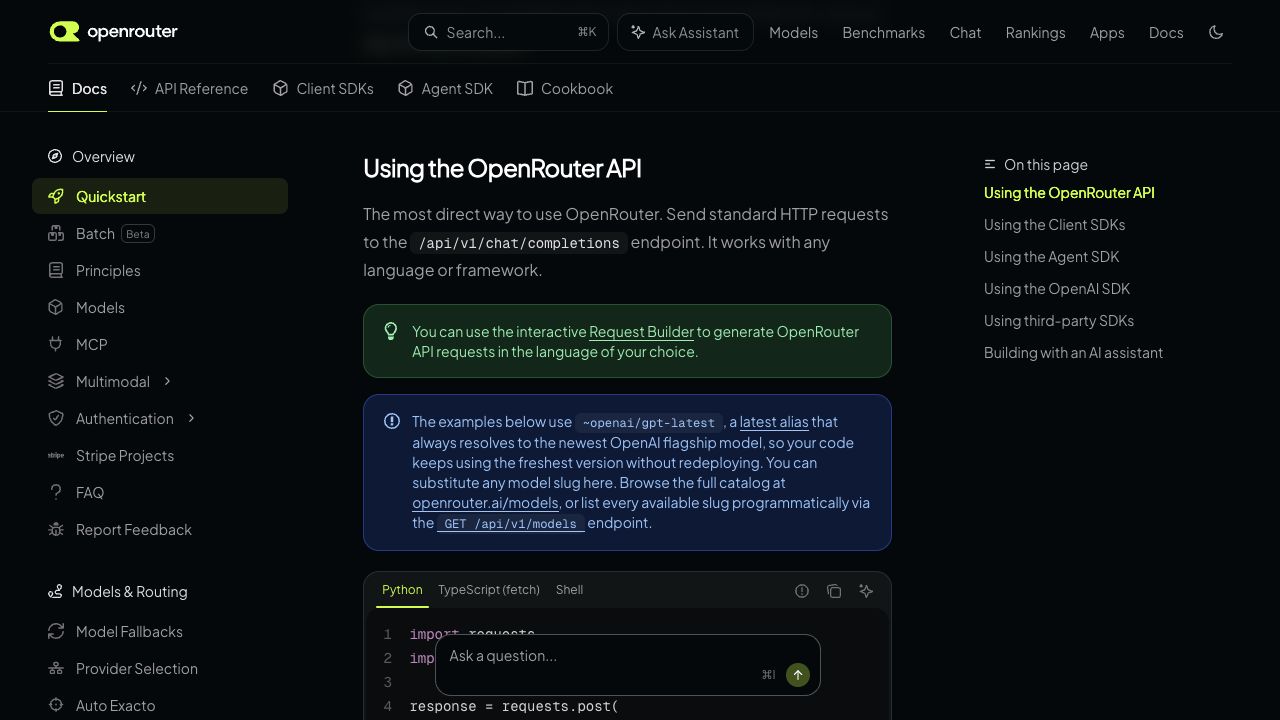Click the Stripe Projects icon
This screenshot has width=1280, height=720.
coord(56,455)
